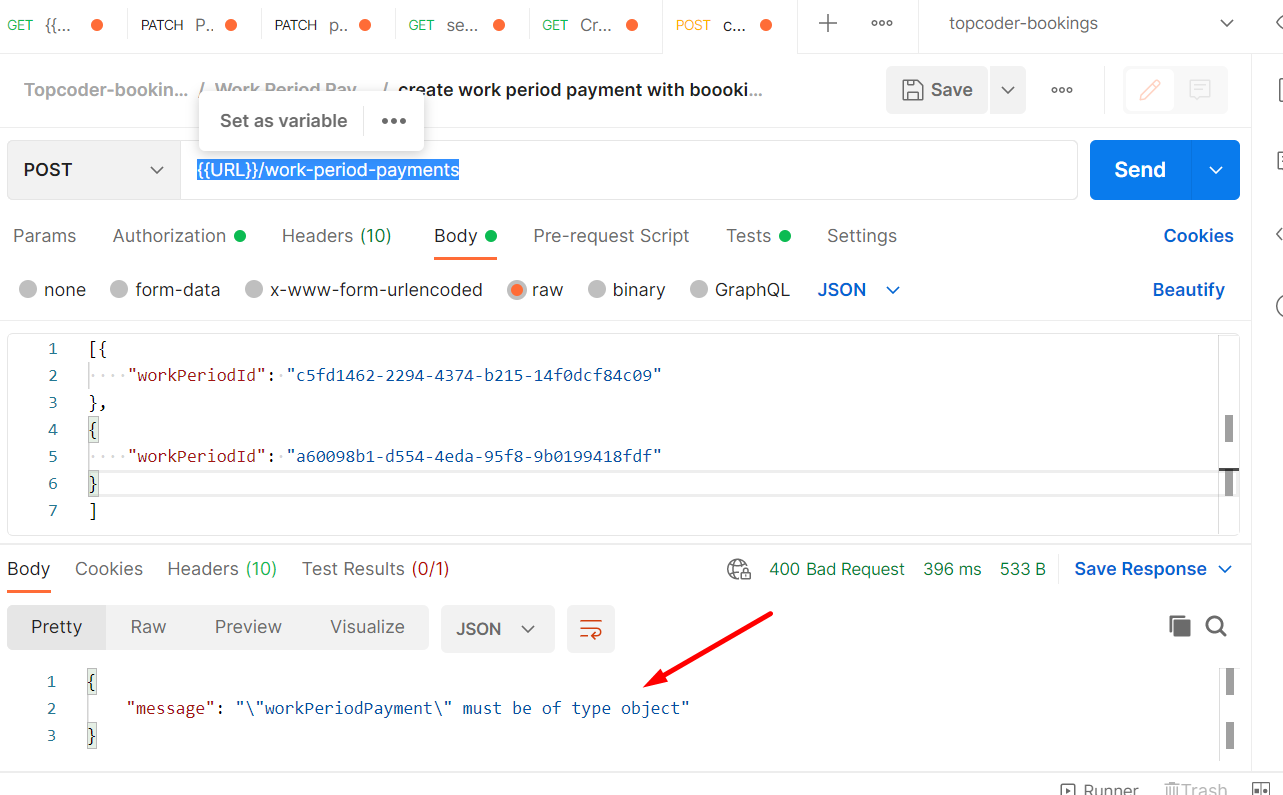Copy the response body to clipboard
The image size is (1283, 795).
tap(1180, 625)
